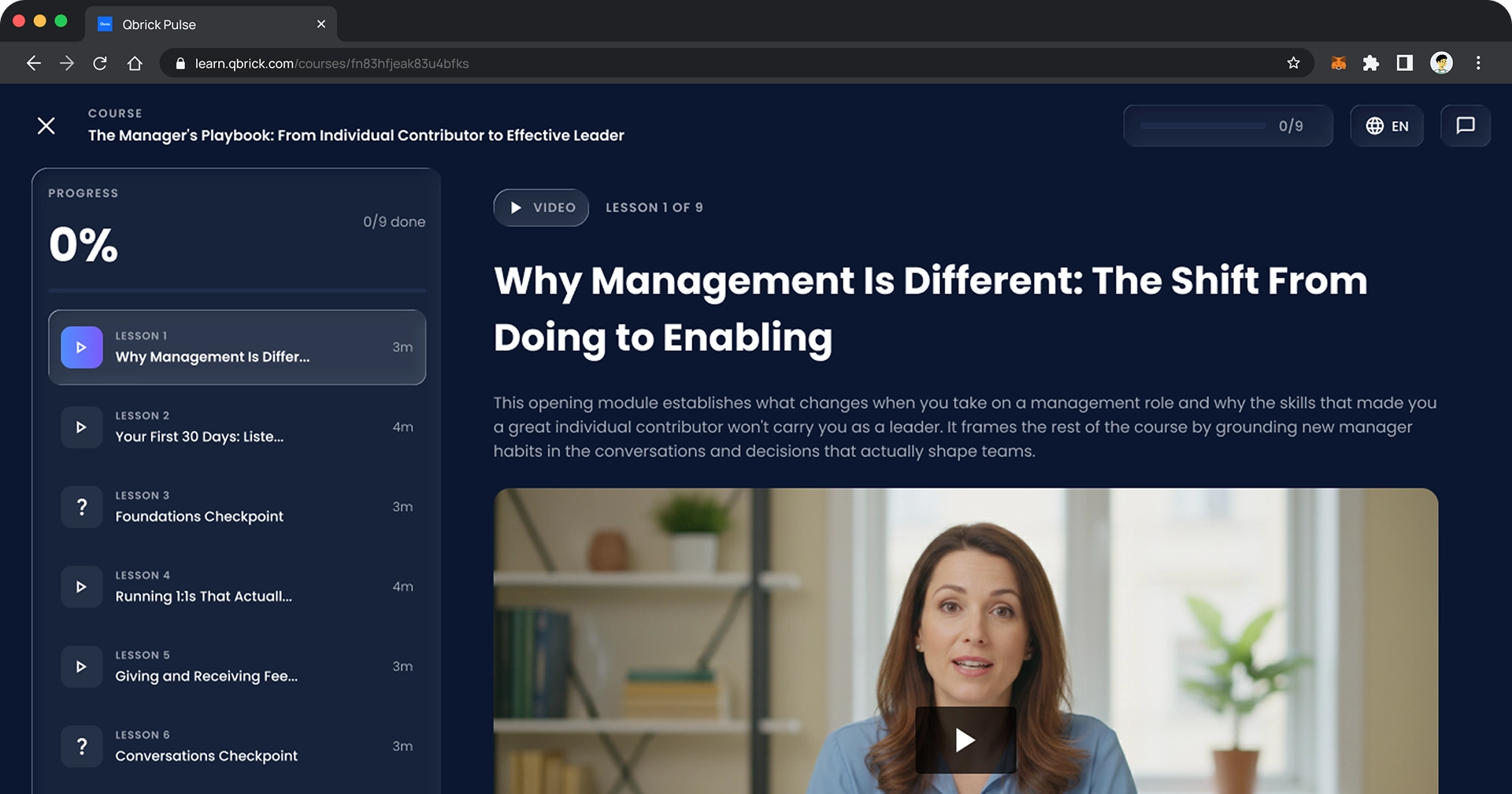Open the browser three-dot menu
The height and width of the screenshot is (794, 1512).
coord(1478,63)
